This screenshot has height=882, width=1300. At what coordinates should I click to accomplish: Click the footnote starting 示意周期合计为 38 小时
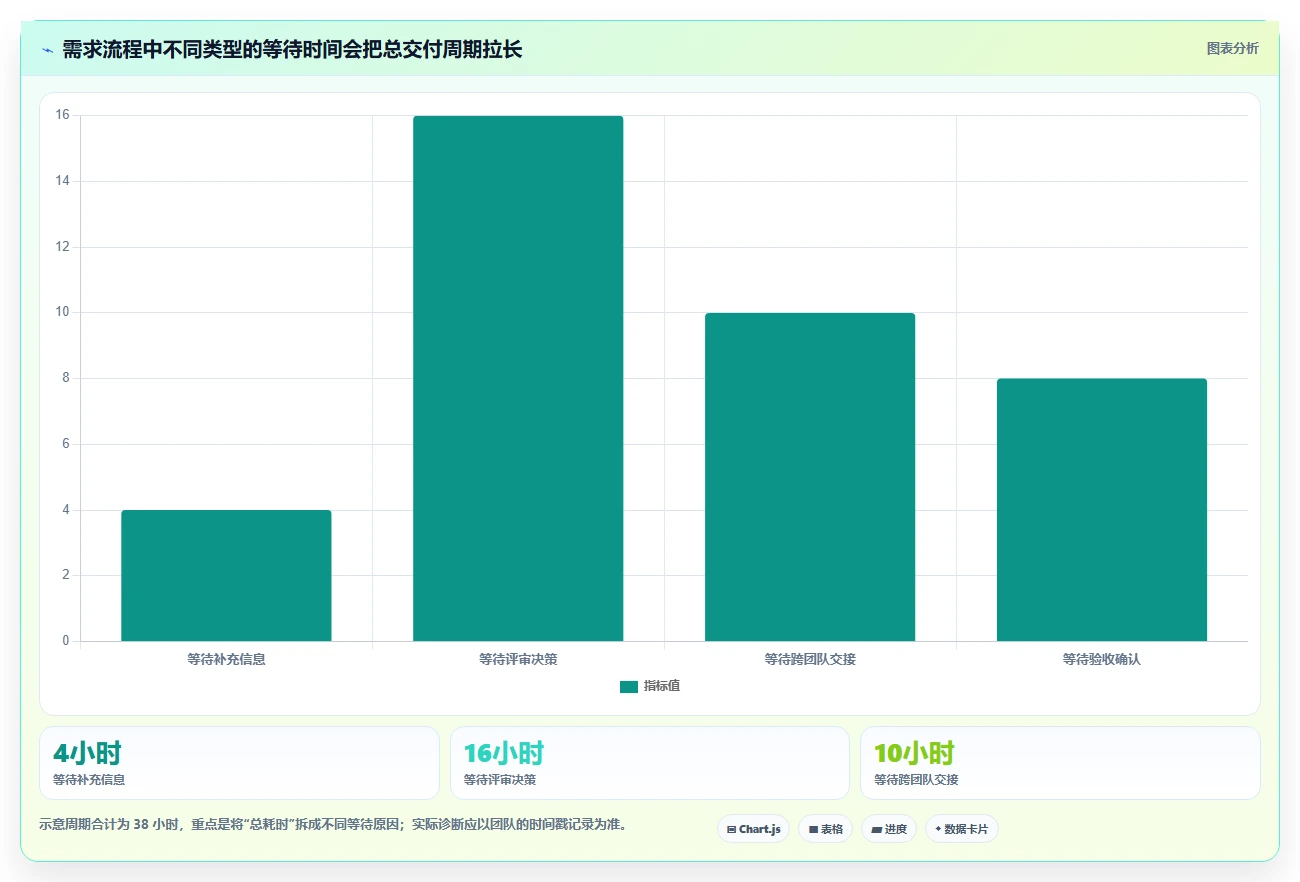click(333, 825)
